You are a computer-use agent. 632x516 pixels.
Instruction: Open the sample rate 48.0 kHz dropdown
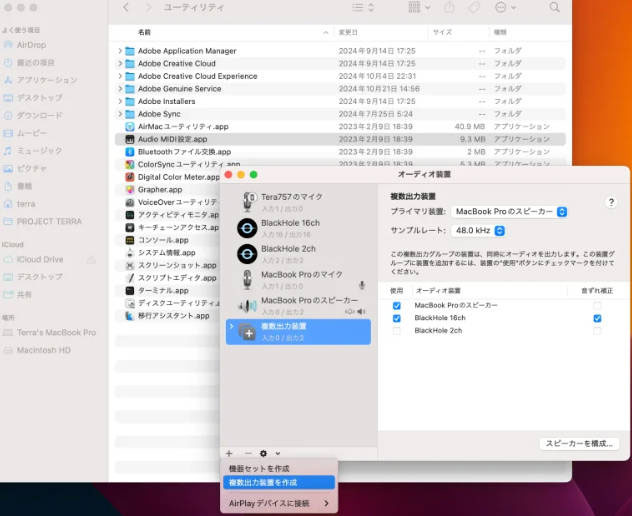[x=478, y=231]
